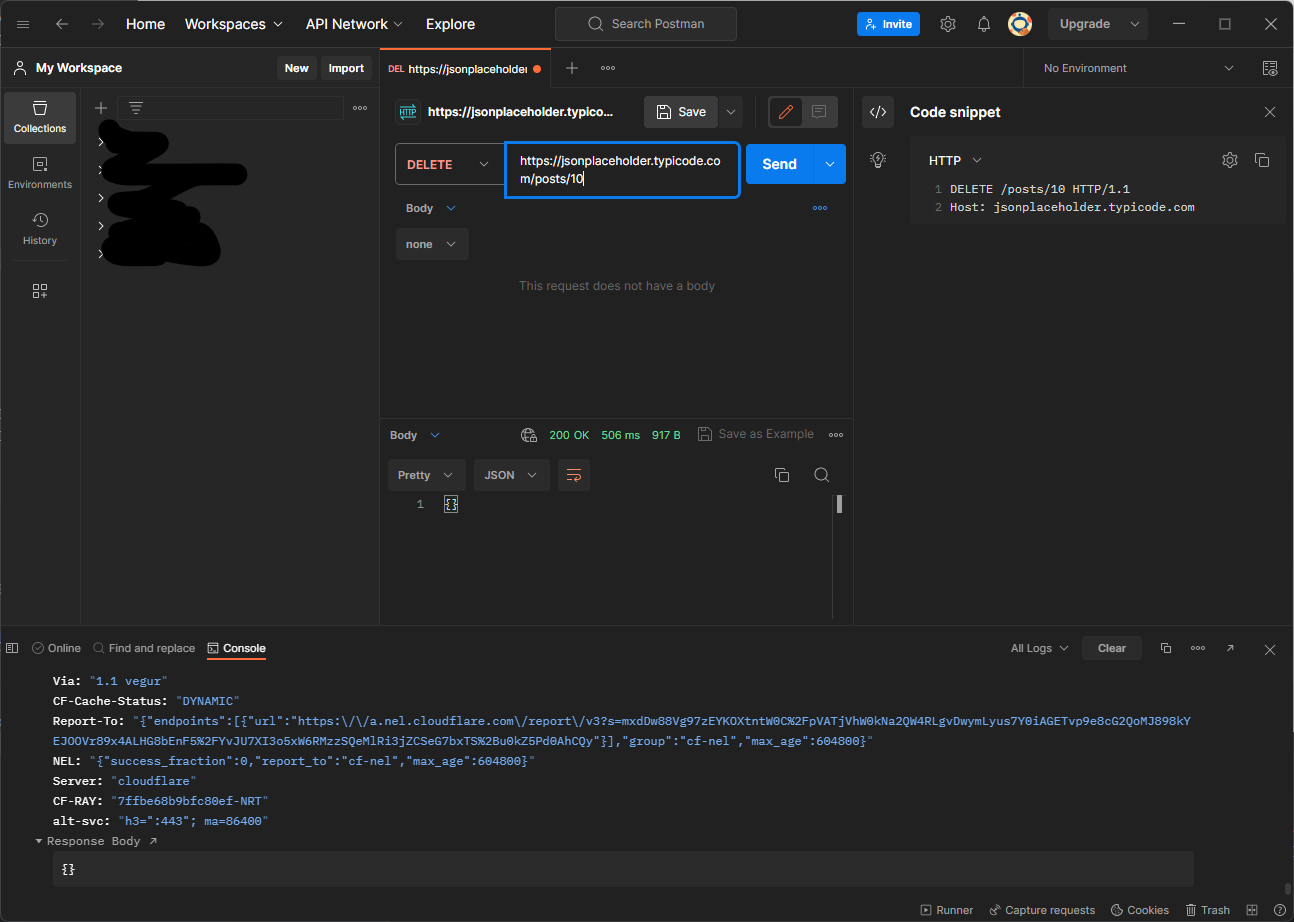This screenshot has height=922, width=1294.
Task: Switch to comments mode icon
Action: point(820,112)
